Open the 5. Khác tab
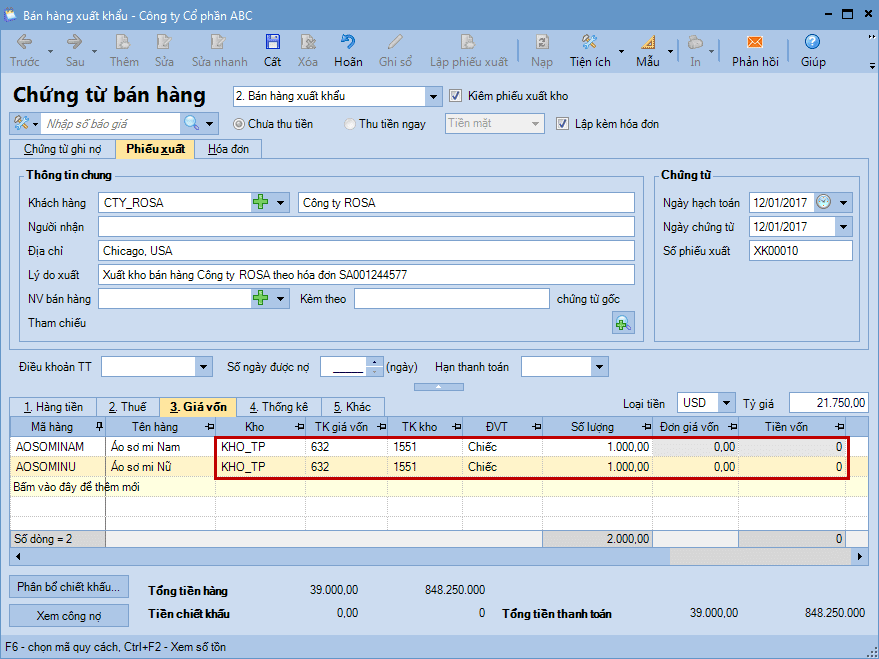The height and width of the screenshot is (659, 879). 353,407
